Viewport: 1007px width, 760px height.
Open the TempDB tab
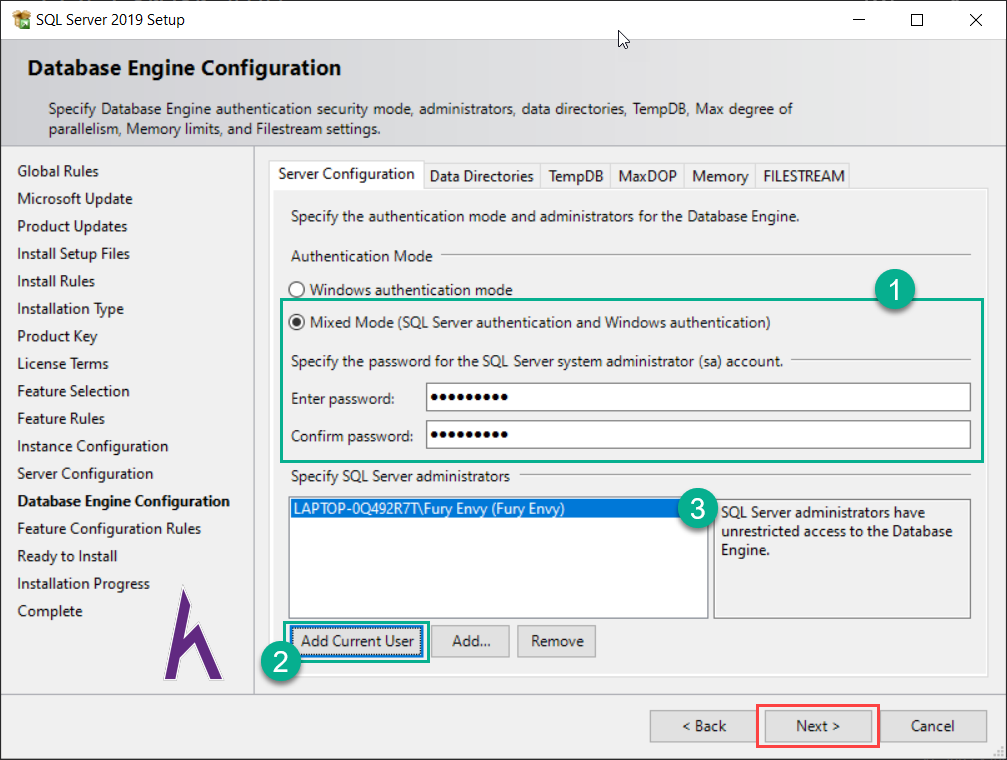[x=575, y=176]
